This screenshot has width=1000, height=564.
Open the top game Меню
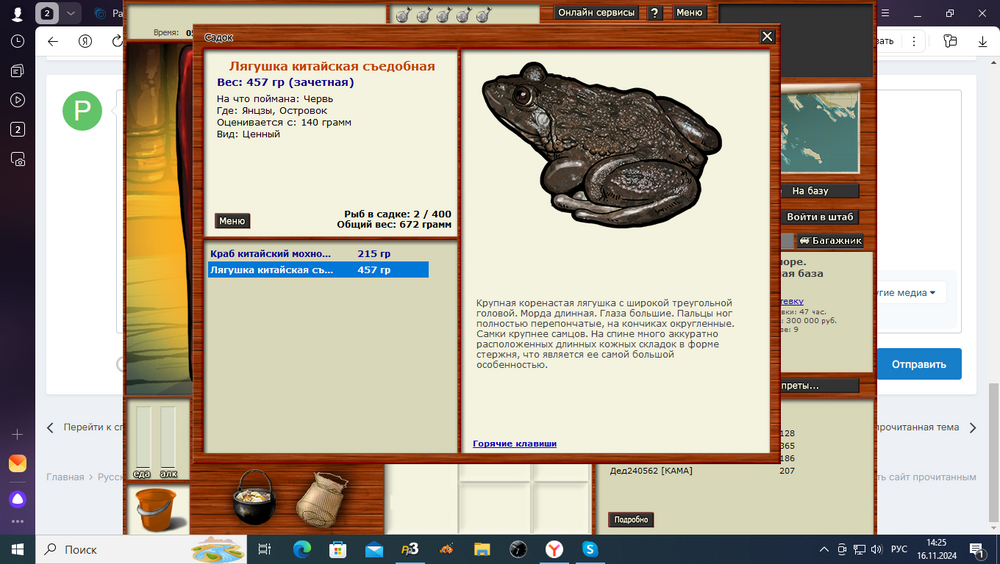(x=689, y=13)
